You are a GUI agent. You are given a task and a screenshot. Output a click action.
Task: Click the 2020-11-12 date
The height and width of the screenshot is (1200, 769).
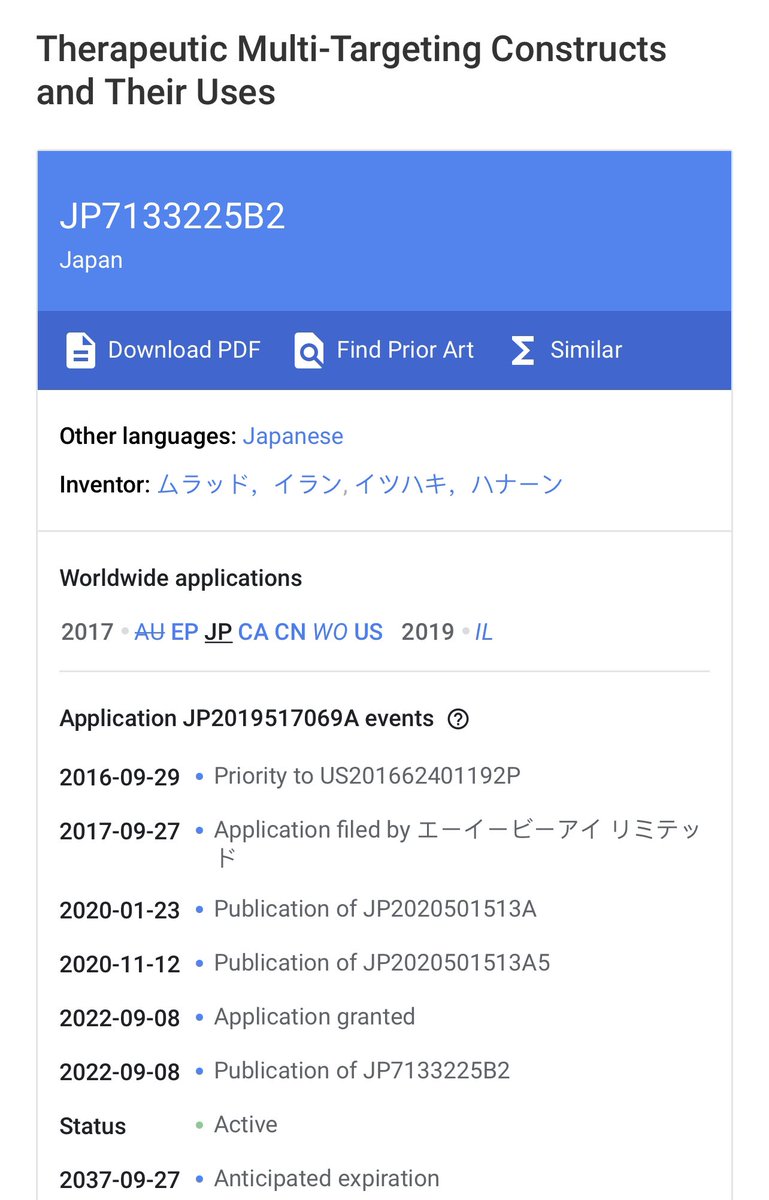pyautogui.click(x=120, y=964)
